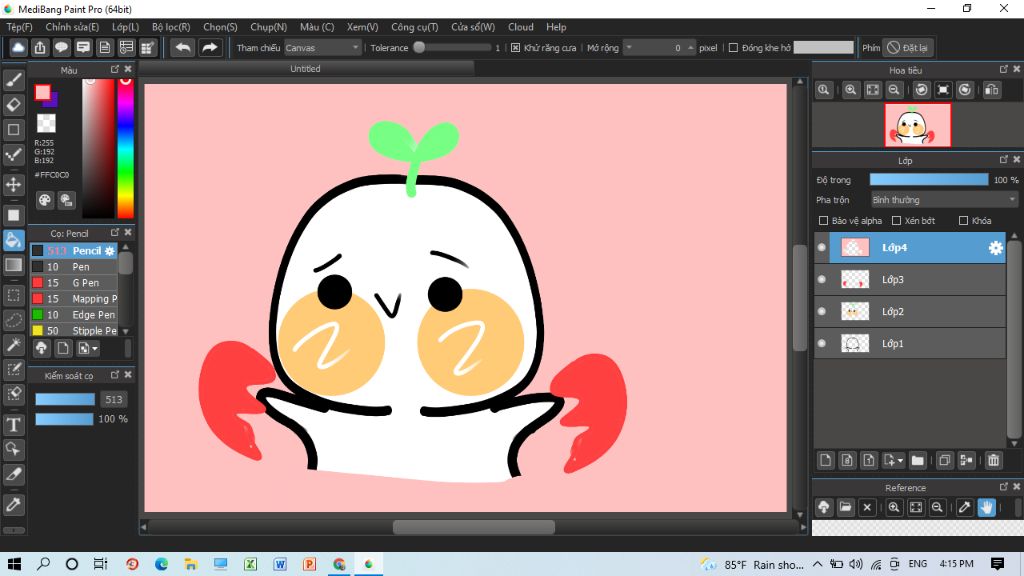Click the Undo arrow in the toolbar
Screen dimensions: 1024x576
[x=182, y=47]
